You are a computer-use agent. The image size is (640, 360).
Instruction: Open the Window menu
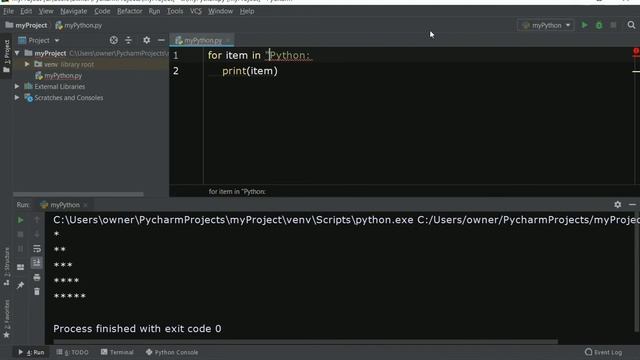point(220,11)
